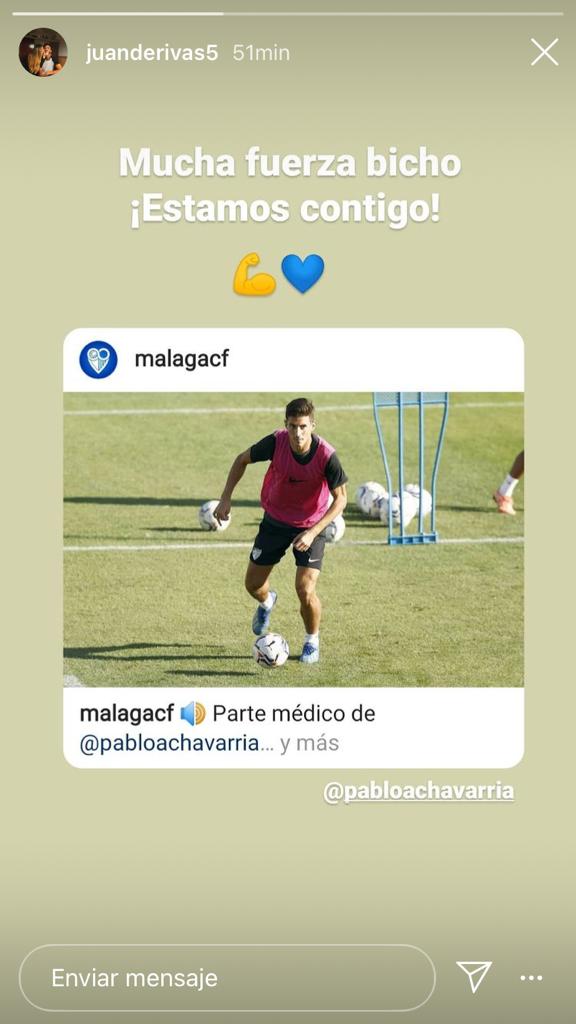Tap the paper plane share icon

[x=473, y=977]
